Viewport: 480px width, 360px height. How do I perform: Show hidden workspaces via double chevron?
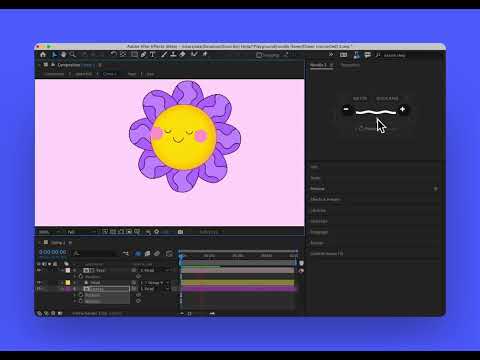click(331, 55)
